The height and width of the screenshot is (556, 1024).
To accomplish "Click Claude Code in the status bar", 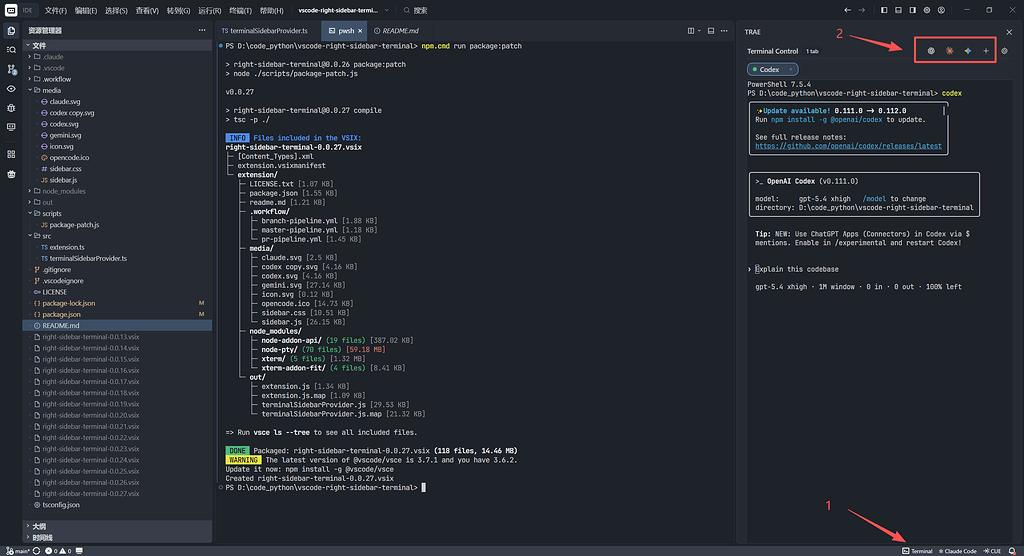I will click(957, 551).
